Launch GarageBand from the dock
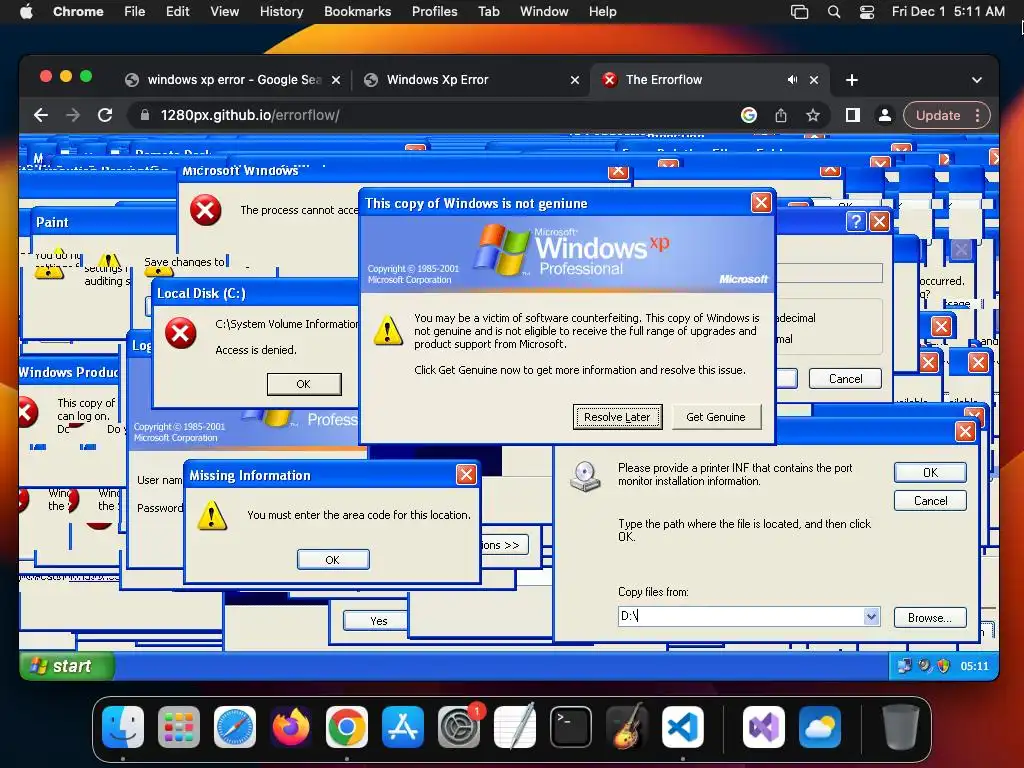The image size is (1024, 768). tap(626, 727)
